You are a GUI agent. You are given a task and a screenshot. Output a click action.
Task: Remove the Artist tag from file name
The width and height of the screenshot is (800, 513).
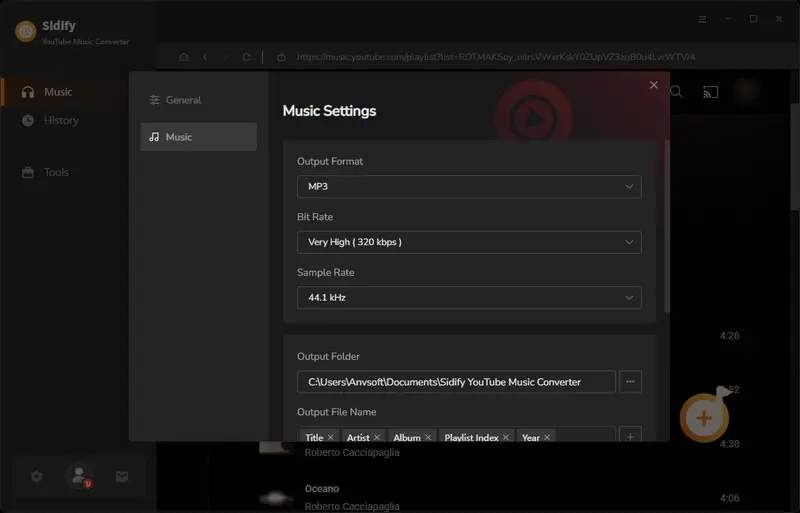pyautogui.click(x=377, y=437)
